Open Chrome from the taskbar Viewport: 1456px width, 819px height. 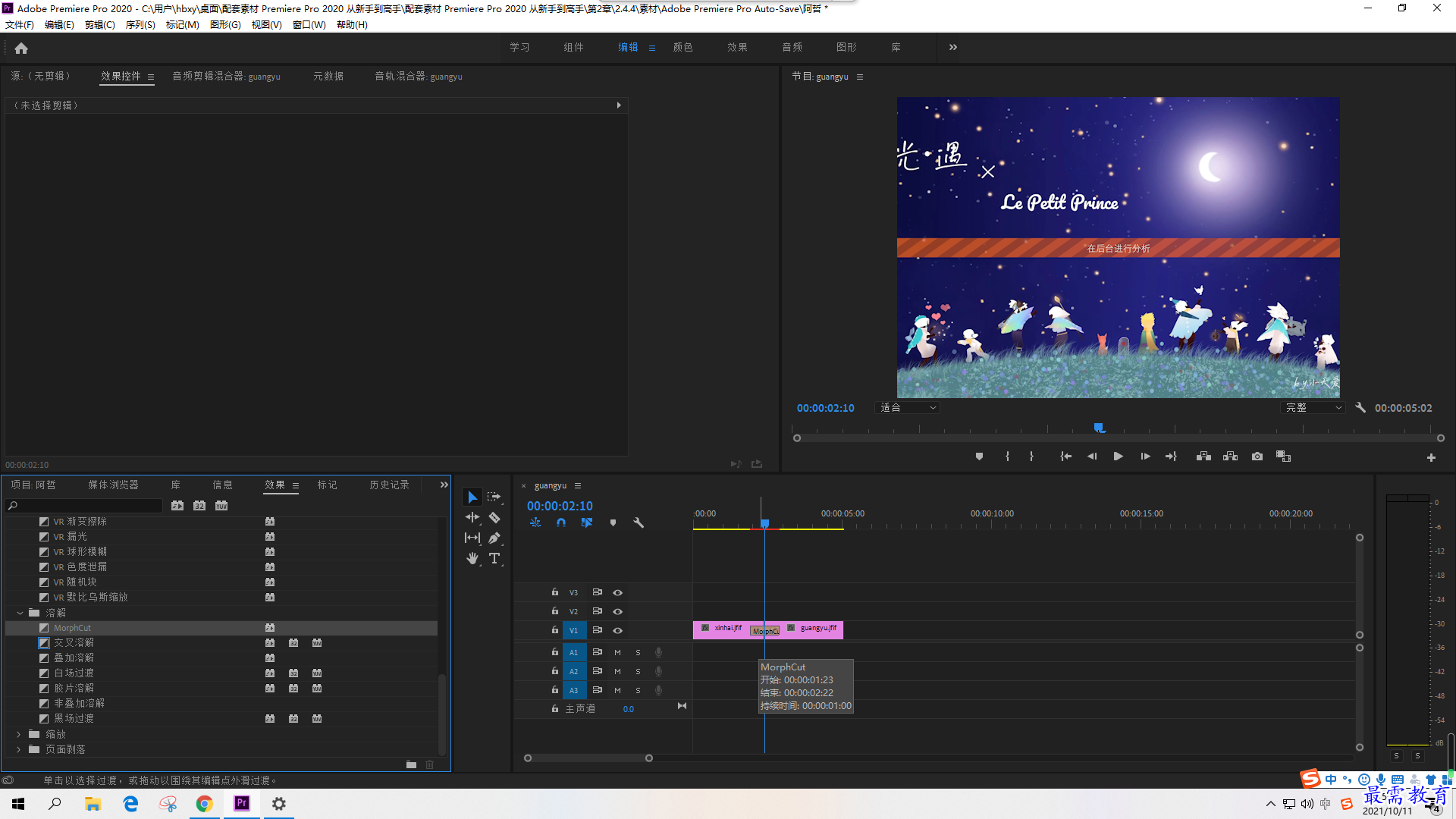[205, 804]
